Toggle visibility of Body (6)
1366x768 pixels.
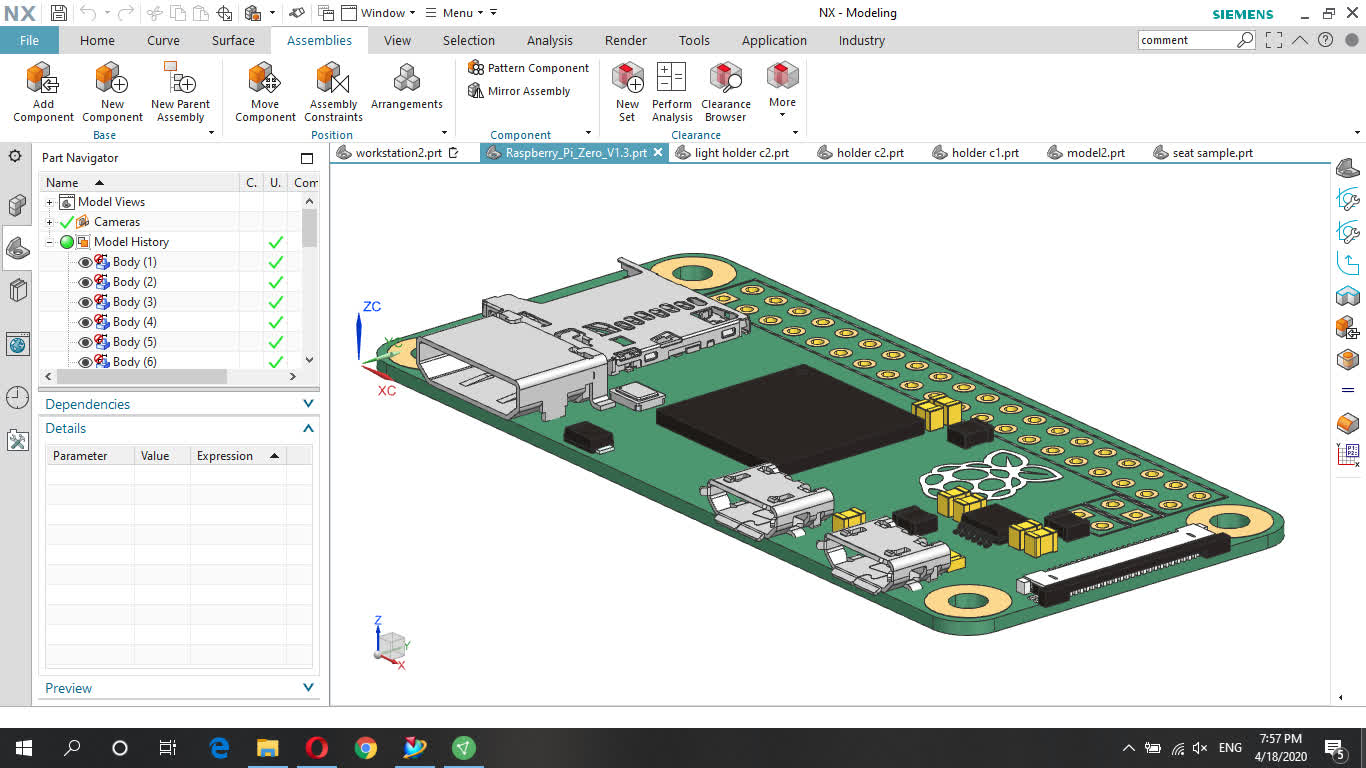(x=84, y=362)
